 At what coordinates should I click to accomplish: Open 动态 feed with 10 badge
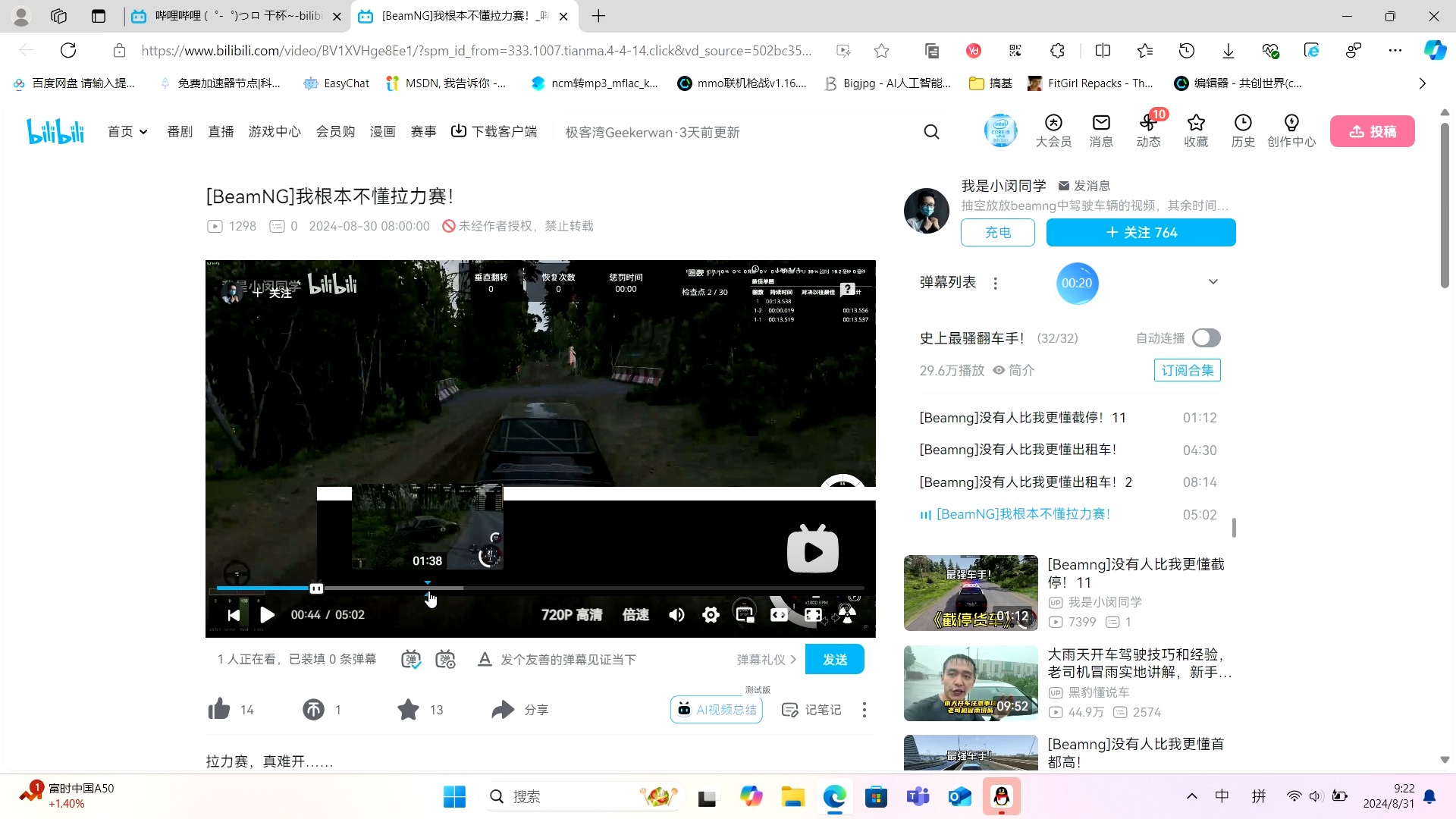[x=1148, y=131]
